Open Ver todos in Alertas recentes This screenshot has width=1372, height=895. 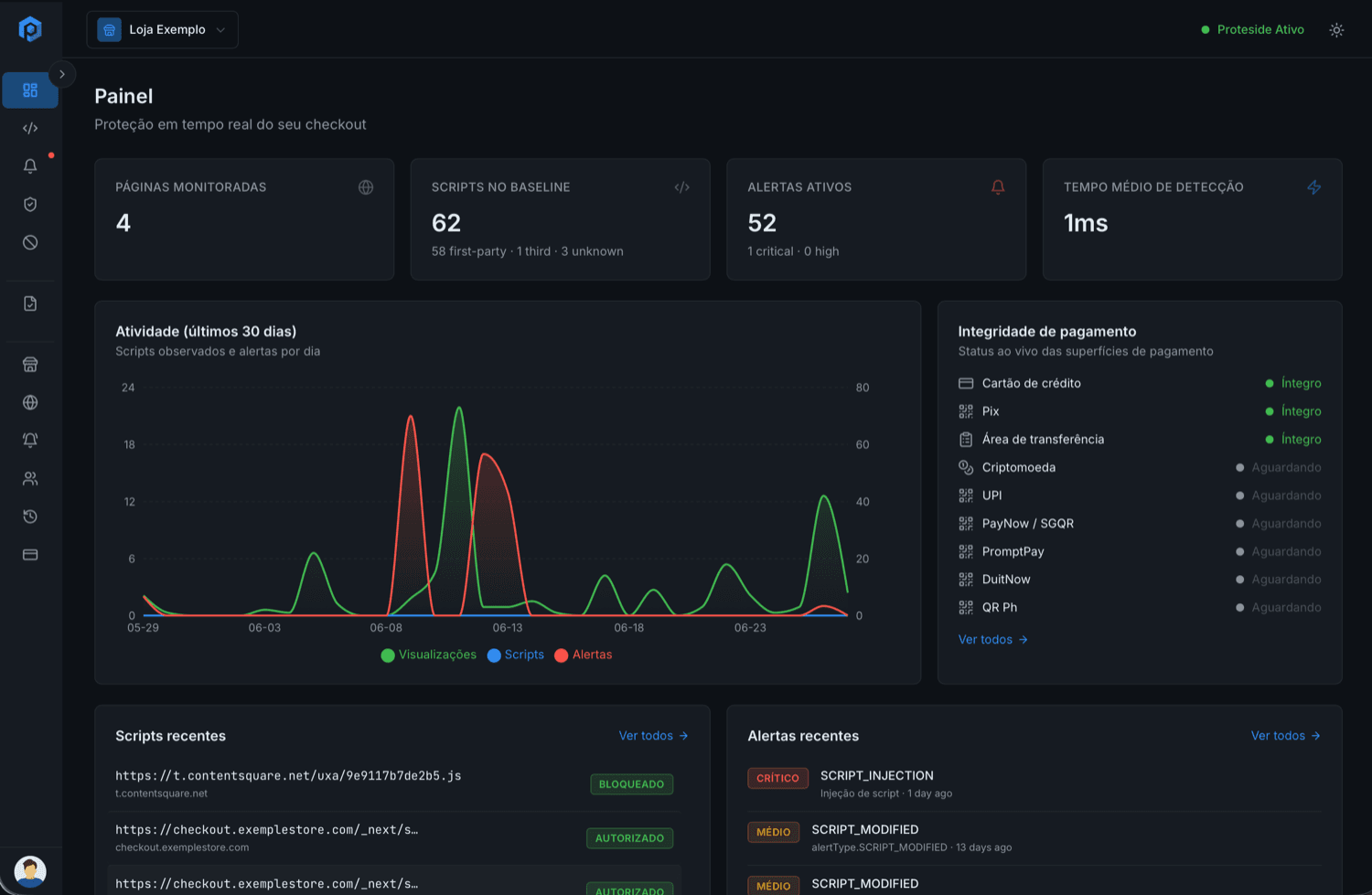[1285, 736]
